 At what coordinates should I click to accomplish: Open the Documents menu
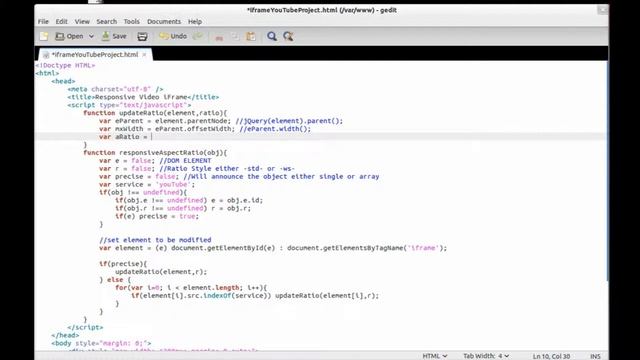164,22
